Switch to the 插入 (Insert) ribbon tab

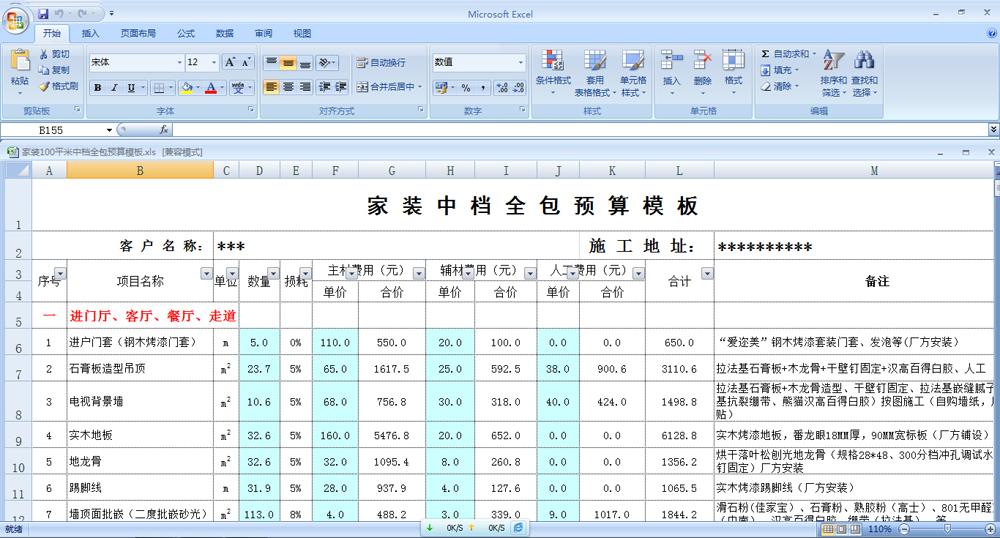point(90,33)
